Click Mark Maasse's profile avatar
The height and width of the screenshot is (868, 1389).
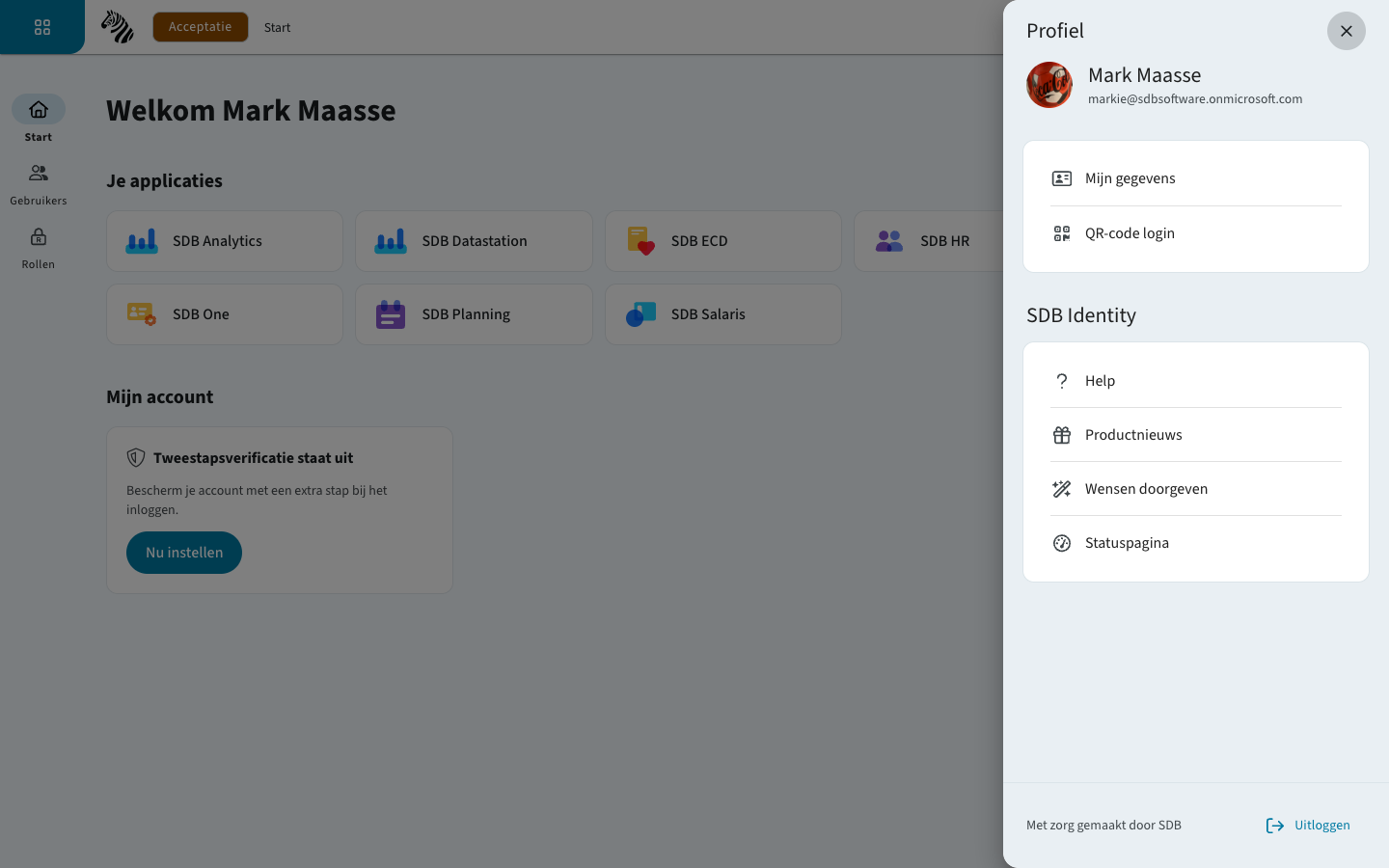[x=1049, y=85]
